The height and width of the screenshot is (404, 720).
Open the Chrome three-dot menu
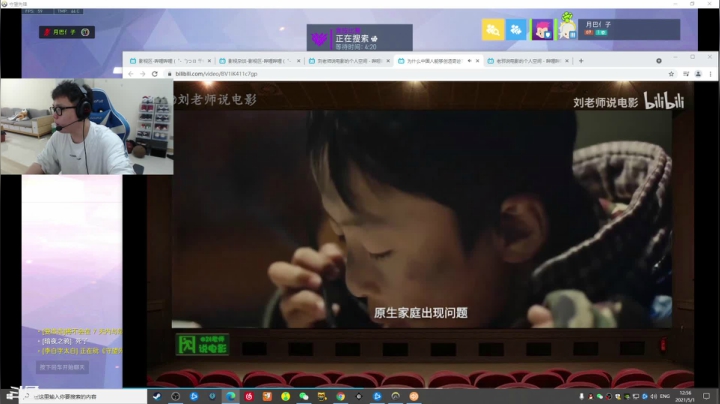[710, 73]
